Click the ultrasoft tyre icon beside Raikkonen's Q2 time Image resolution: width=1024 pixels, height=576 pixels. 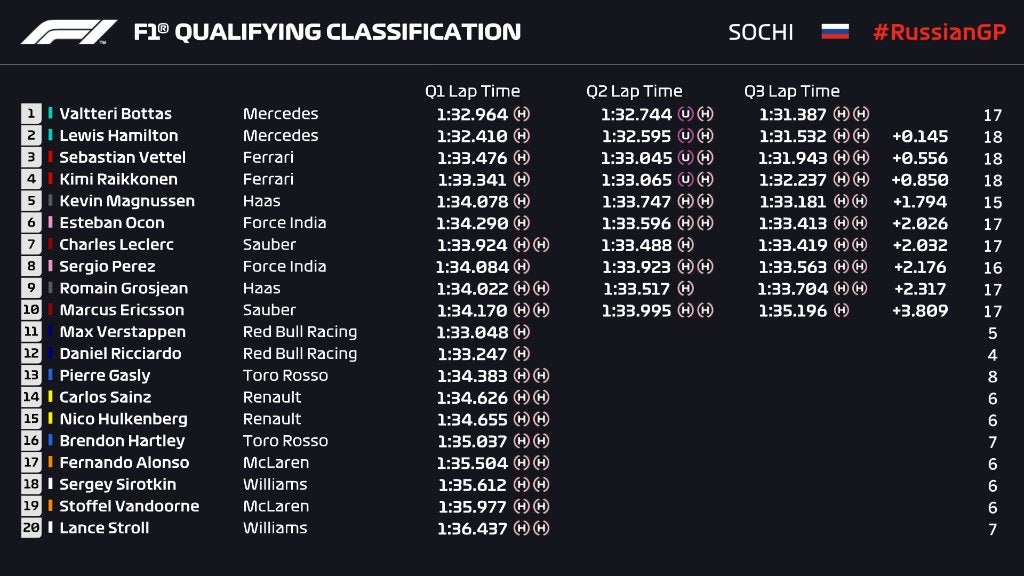click(x=686, y=180)
